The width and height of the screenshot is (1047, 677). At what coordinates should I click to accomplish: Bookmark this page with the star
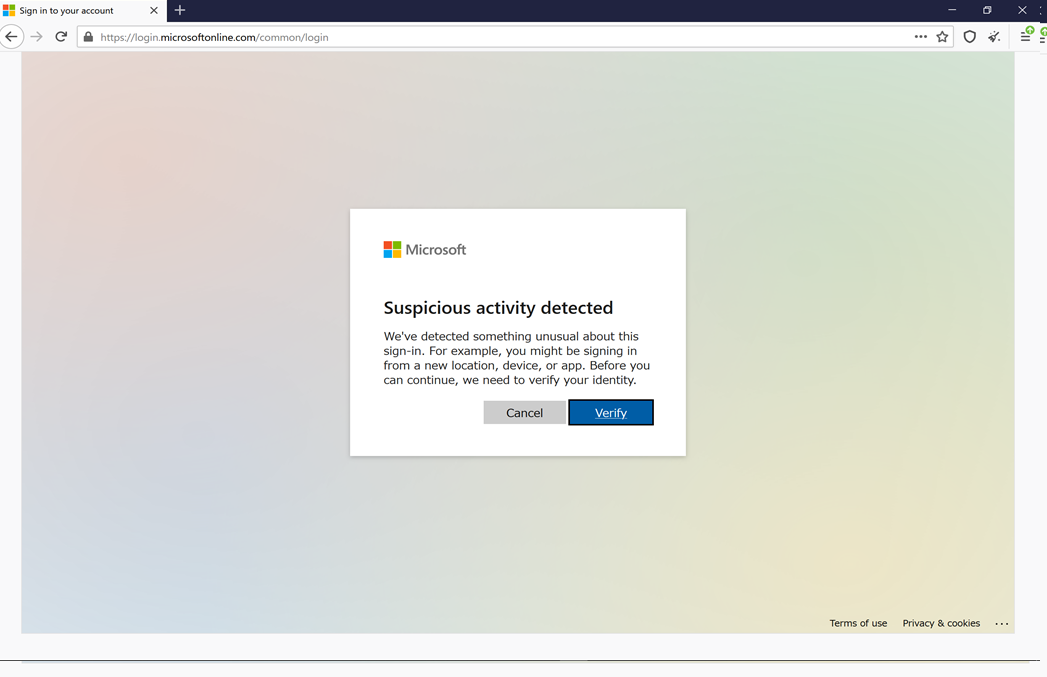tap(942, 37)
